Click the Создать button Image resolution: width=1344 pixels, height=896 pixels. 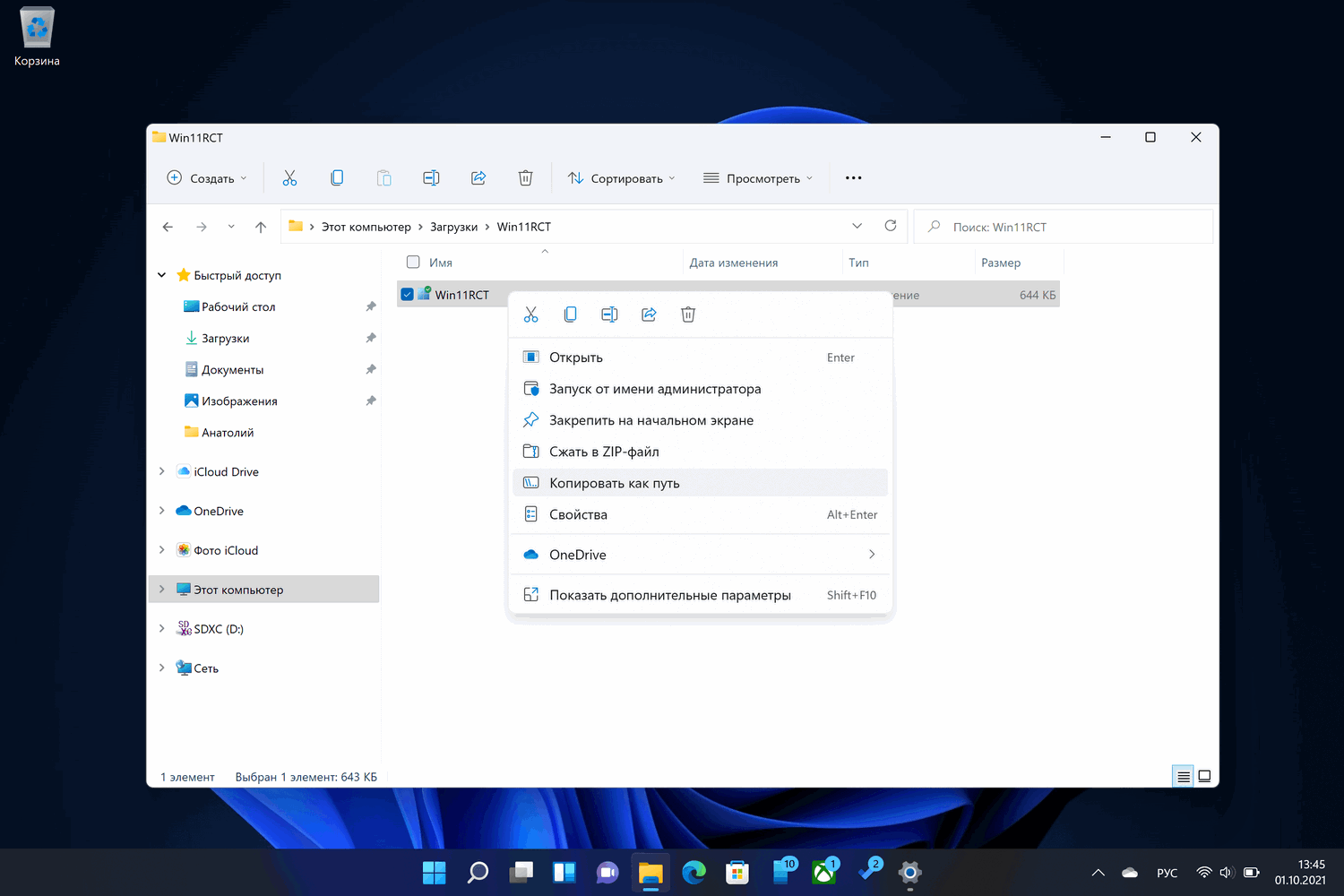207,178
